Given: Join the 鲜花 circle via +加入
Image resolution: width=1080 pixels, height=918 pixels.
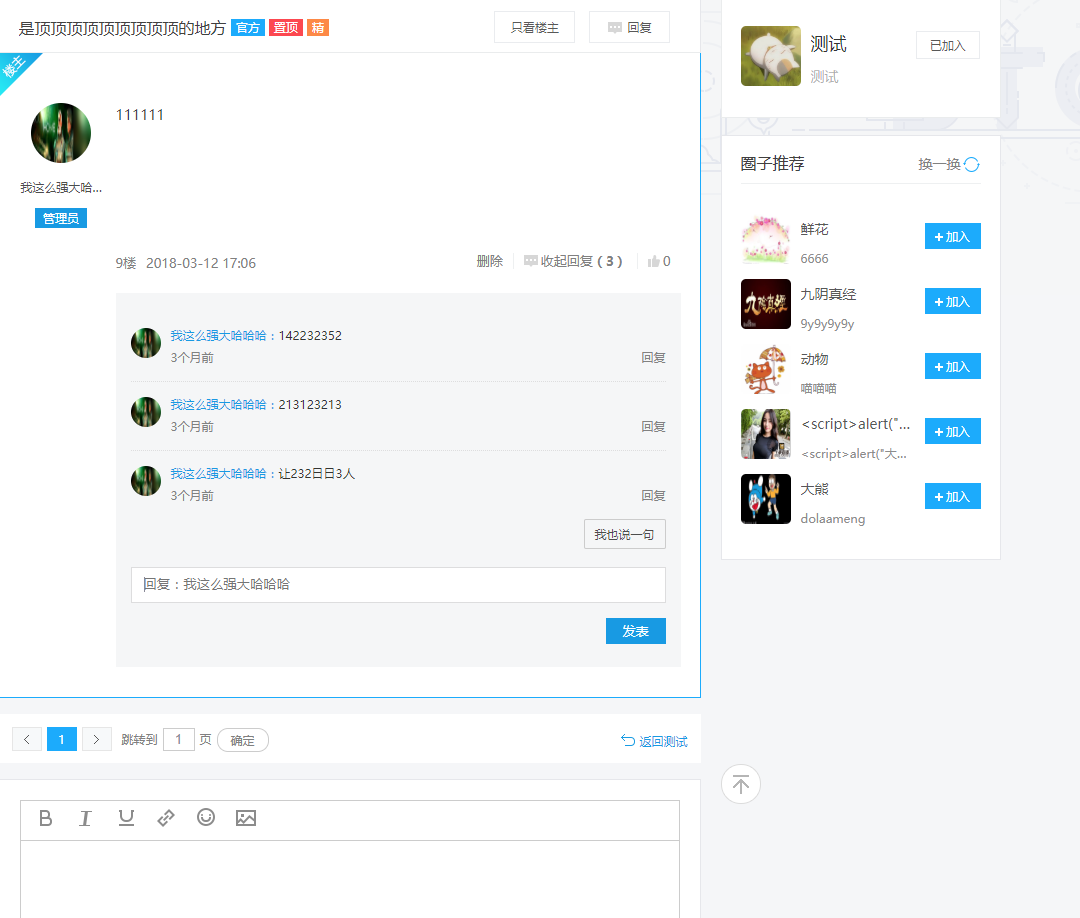Looking at the screenshot, I should [952, 236].
